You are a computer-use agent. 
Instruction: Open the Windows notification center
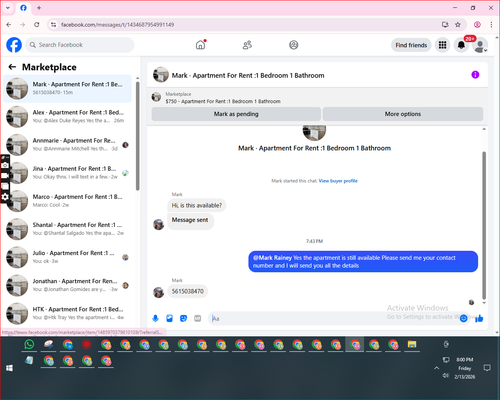[487, 368]
